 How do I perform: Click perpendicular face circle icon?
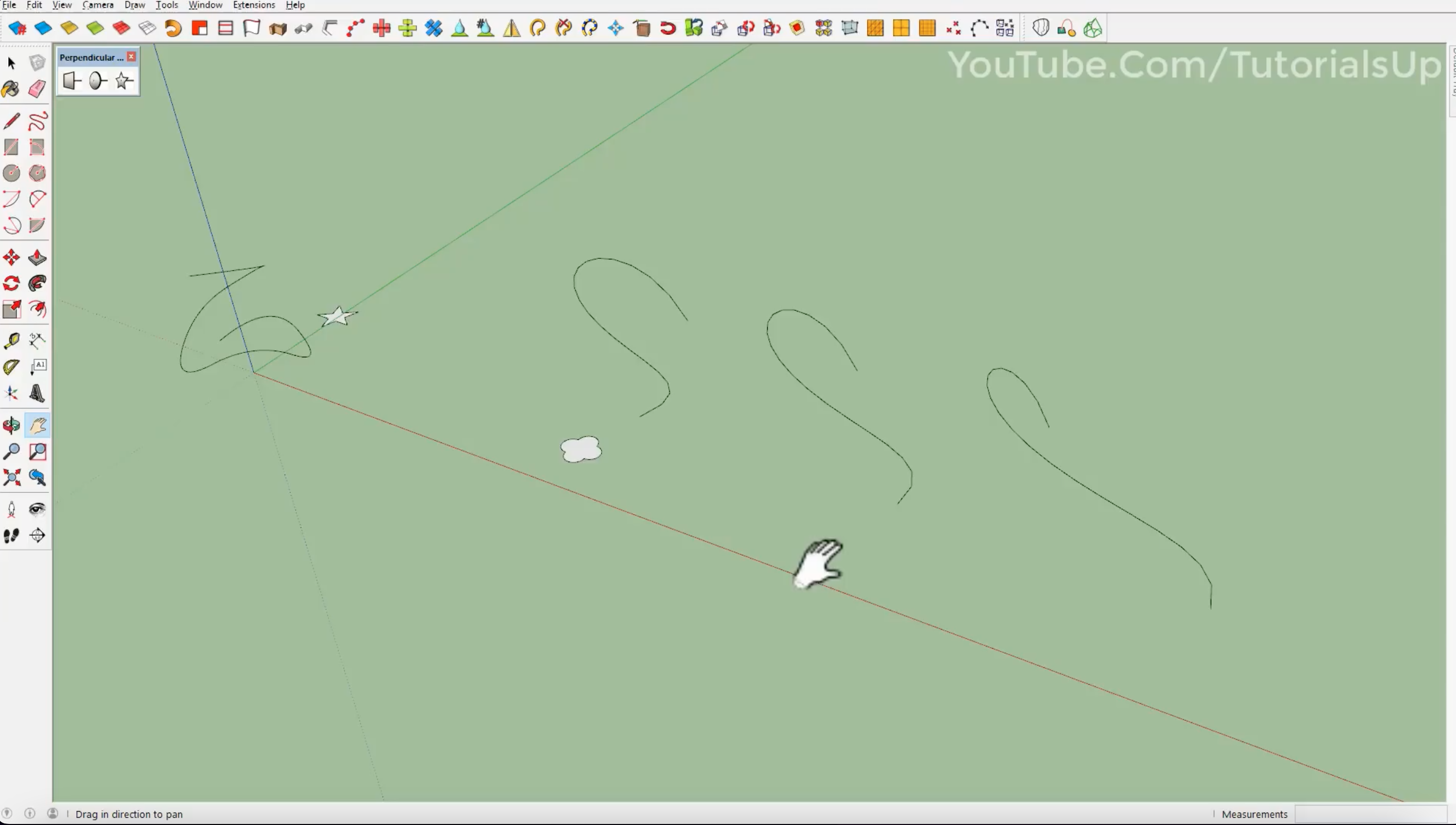[97, 80]
